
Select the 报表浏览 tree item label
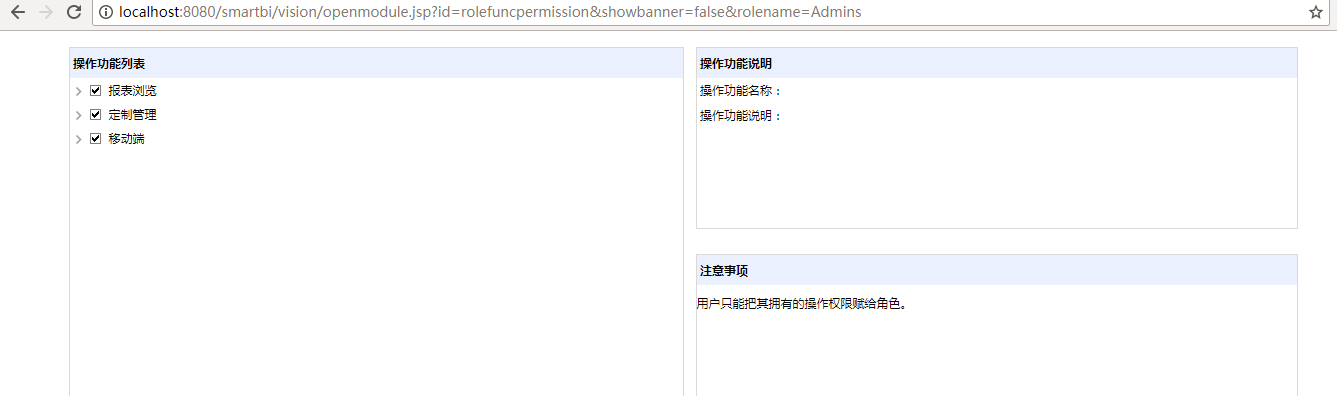click(132, 91)
